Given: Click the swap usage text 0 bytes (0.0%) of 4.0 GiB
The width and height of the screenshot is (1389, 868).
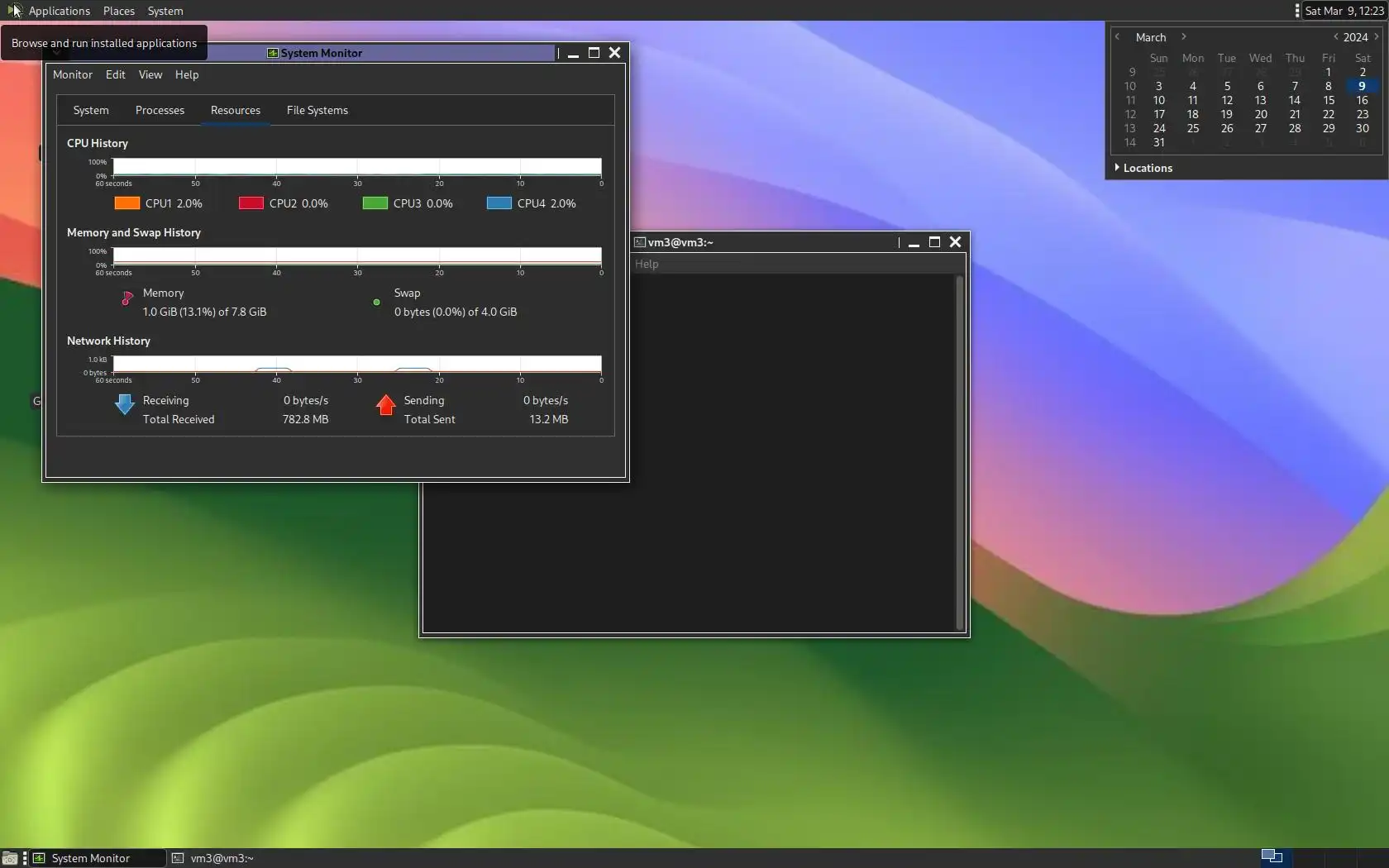Looking at the screenshot, I should [x=456, y=312].
